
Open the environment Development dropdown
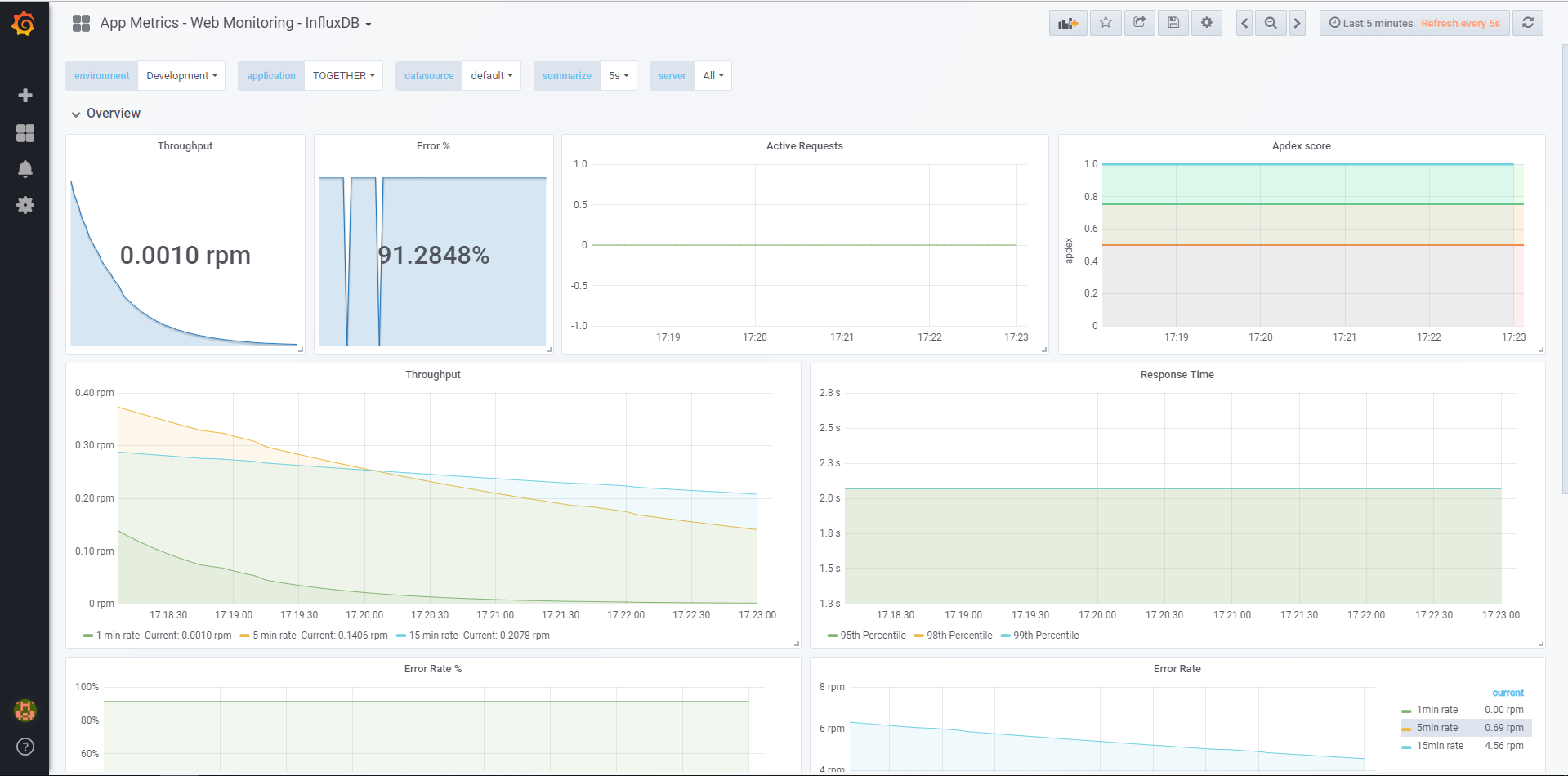point(181,76)
